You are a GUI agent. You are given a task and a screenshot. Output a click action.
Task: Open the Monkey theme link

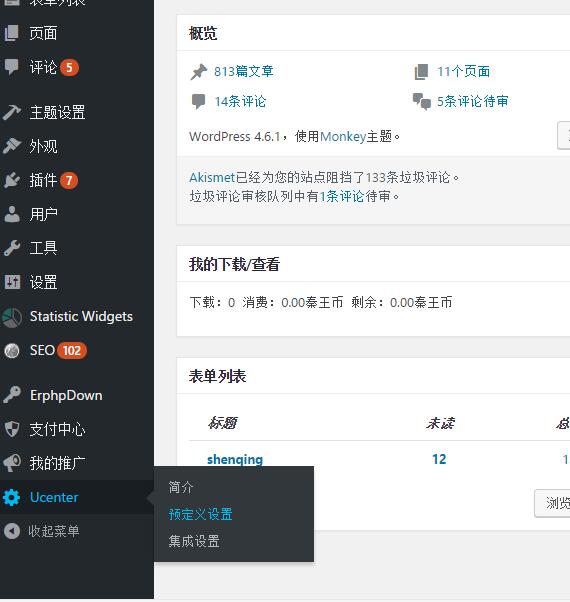tap(343, 136)
